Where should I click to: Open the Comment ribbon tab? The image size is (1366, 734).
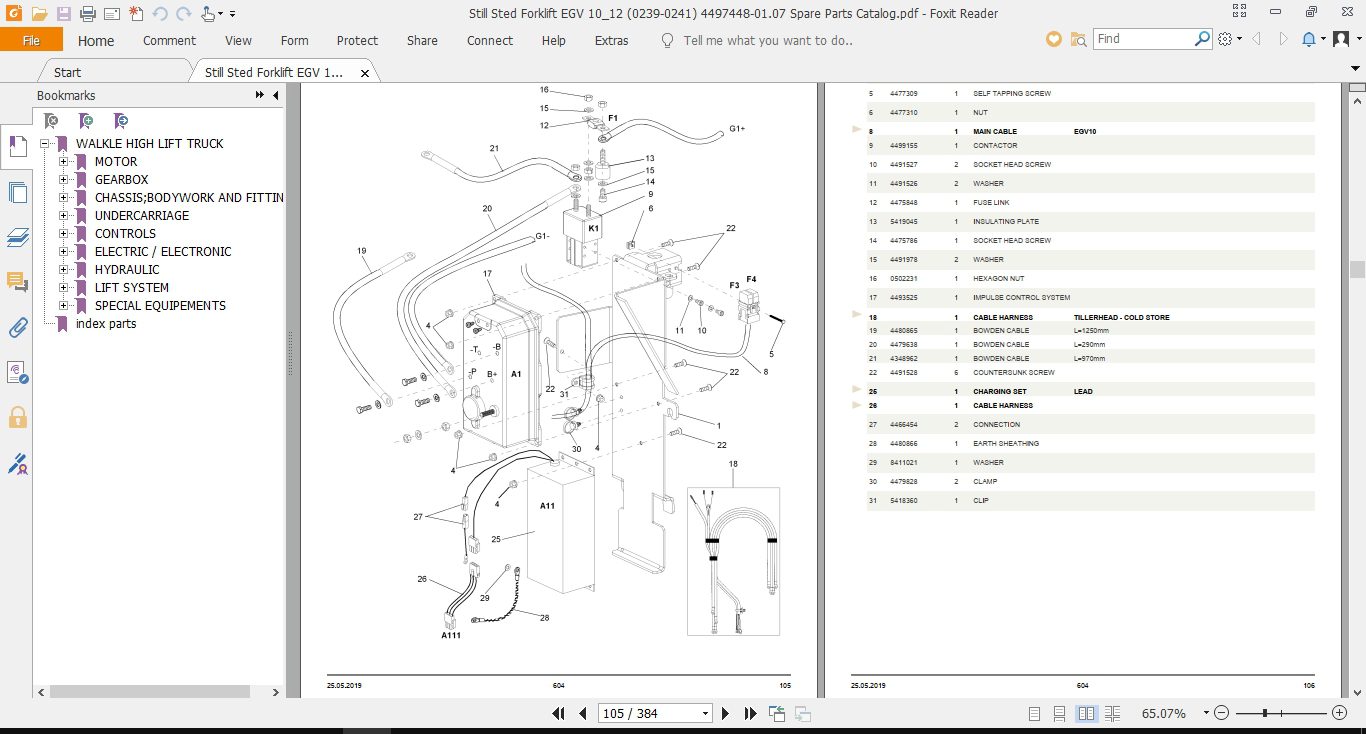[x=169, y=40]
